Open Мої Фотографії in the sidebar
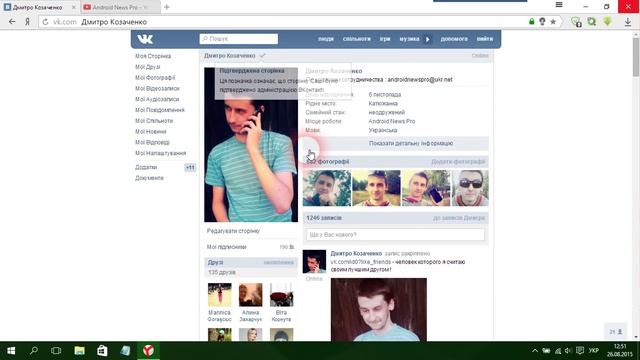Viewport: 640px width, 360px height. pos(155,78)
